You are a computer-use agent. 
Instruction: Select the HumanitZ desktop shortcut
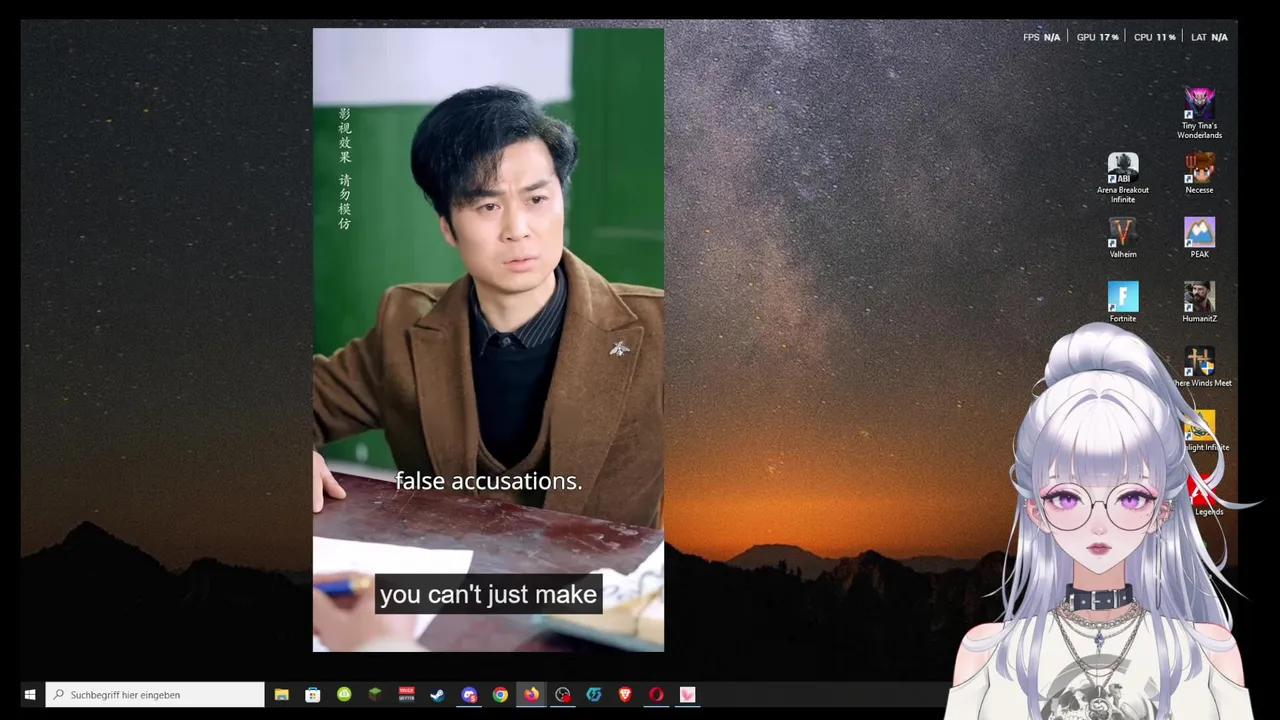[1200, 302]
